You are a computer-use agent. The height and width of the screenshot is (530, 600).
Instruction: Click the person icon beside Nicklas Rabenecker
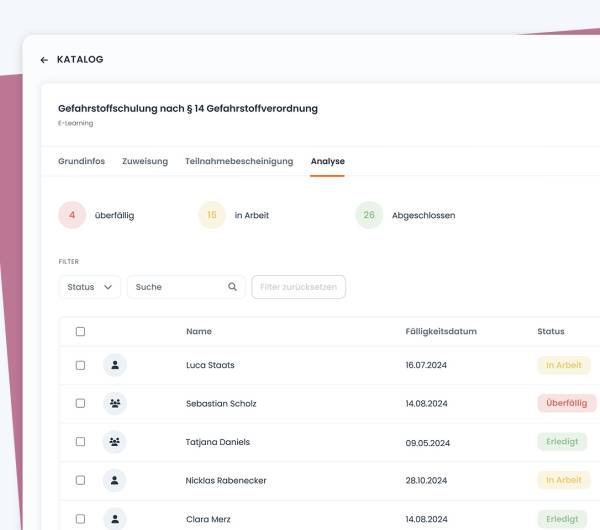[x=114, y=480]
